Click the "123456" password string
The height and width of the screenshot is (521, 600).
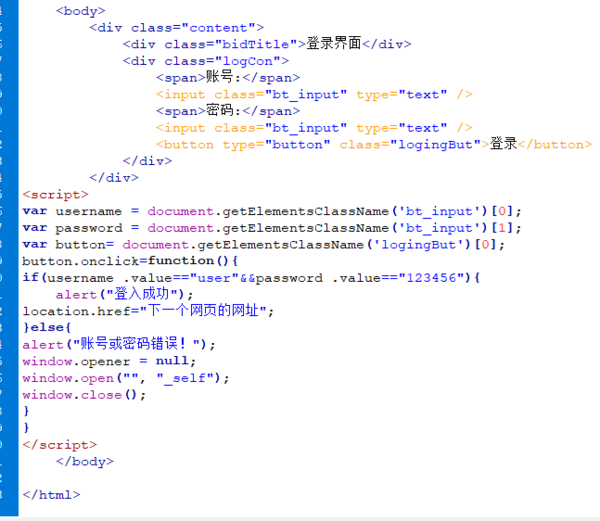431,278
